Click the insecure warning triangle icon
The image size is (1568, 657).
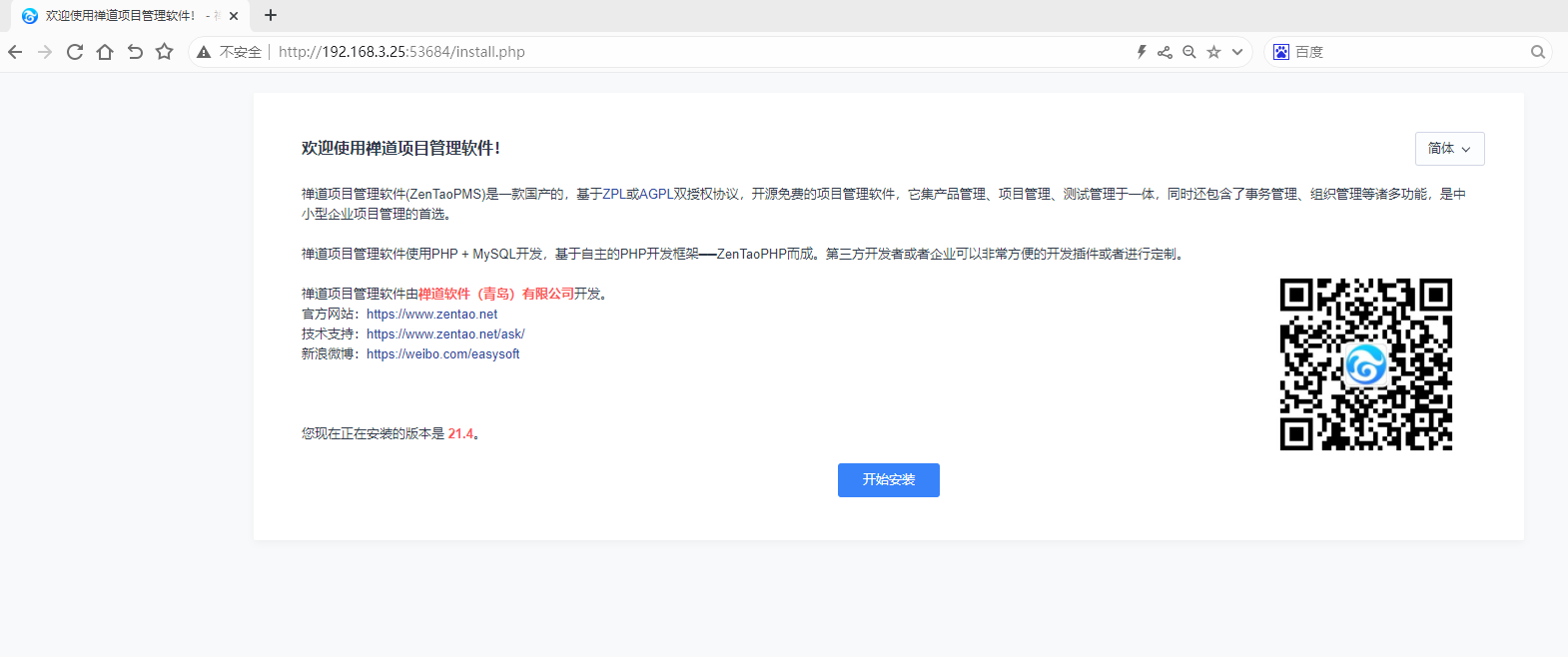(204, 52)
